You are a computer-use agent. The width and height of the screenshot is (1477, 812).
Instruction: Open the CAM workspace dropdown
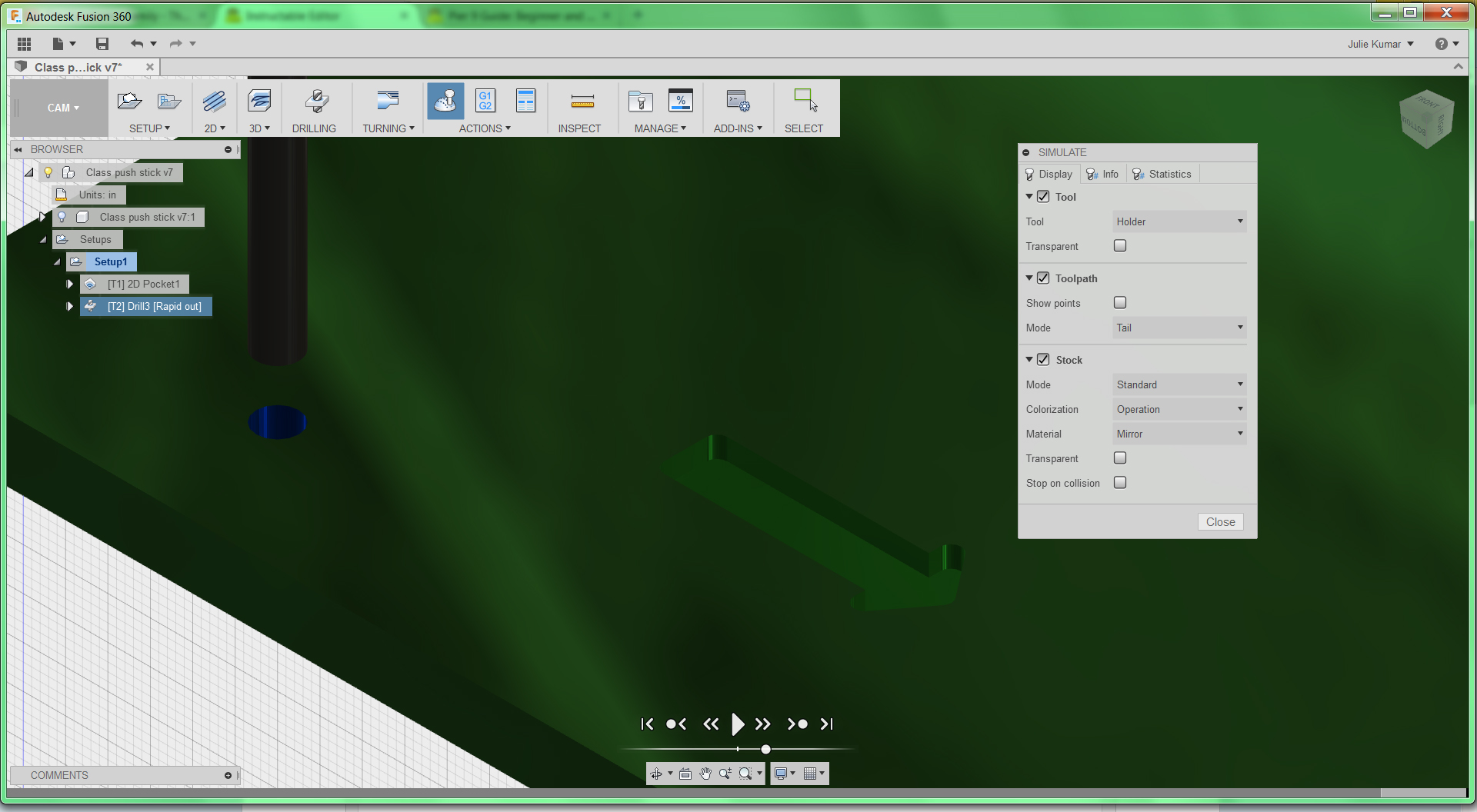pyautogui.click(x=63, y=108)
